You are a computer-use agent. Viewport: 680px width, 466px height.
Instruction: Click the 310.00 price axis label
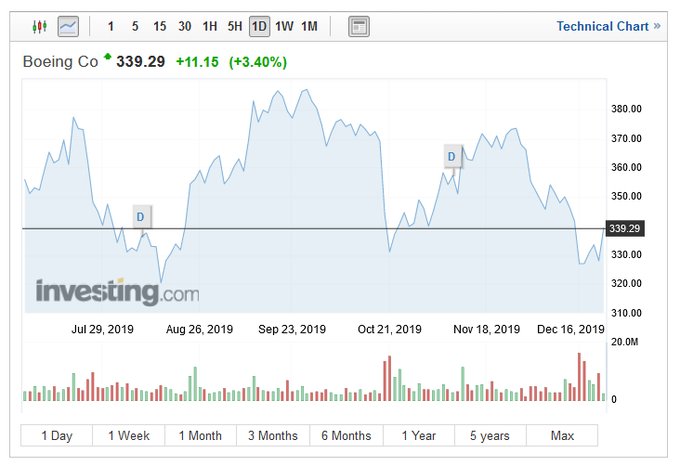pyautogui.click(x=626, y=313)
